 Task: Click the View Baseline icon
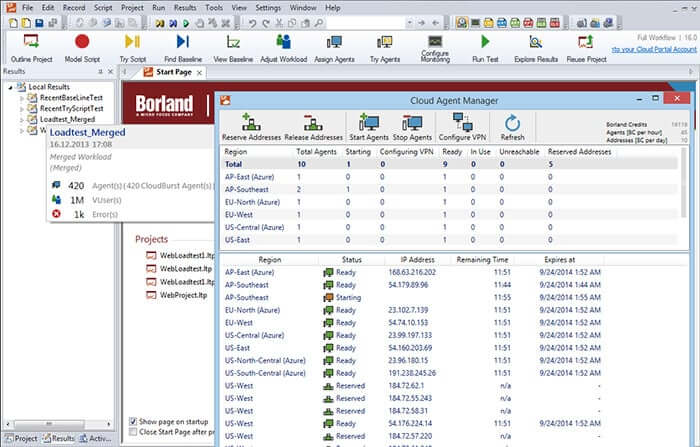pos(233,42)
